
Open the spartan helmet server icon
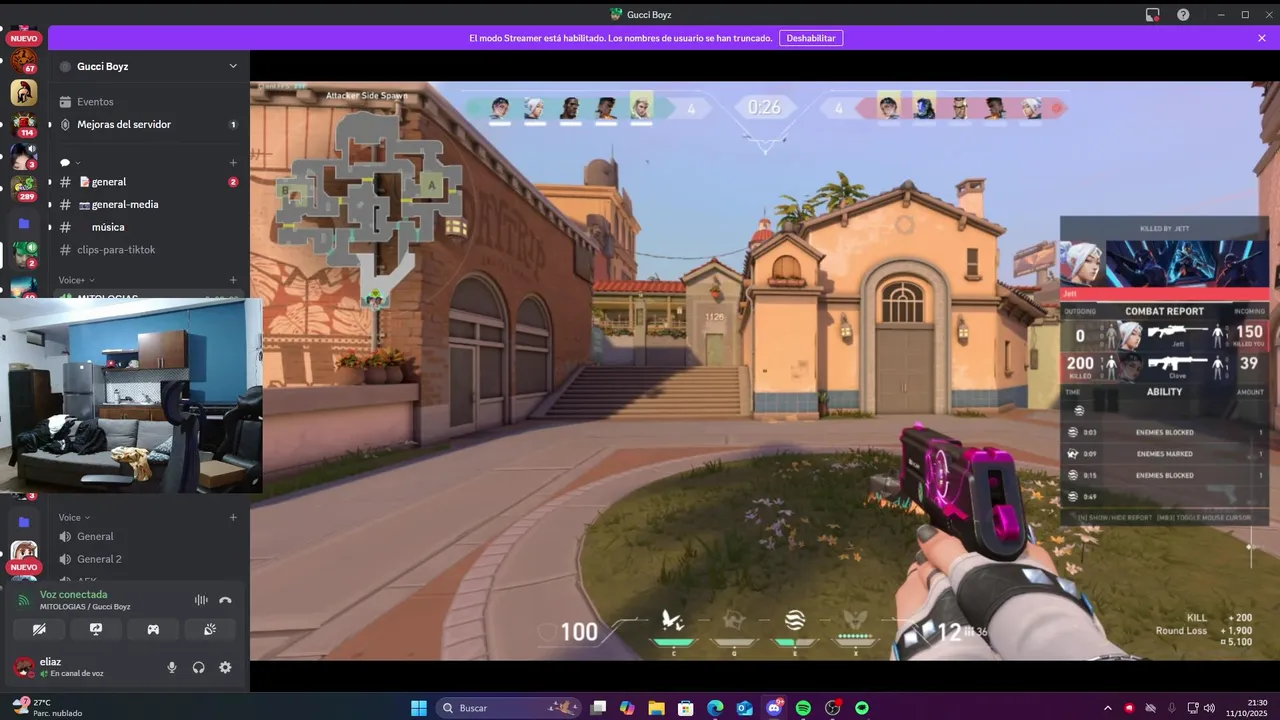(24, 93)
